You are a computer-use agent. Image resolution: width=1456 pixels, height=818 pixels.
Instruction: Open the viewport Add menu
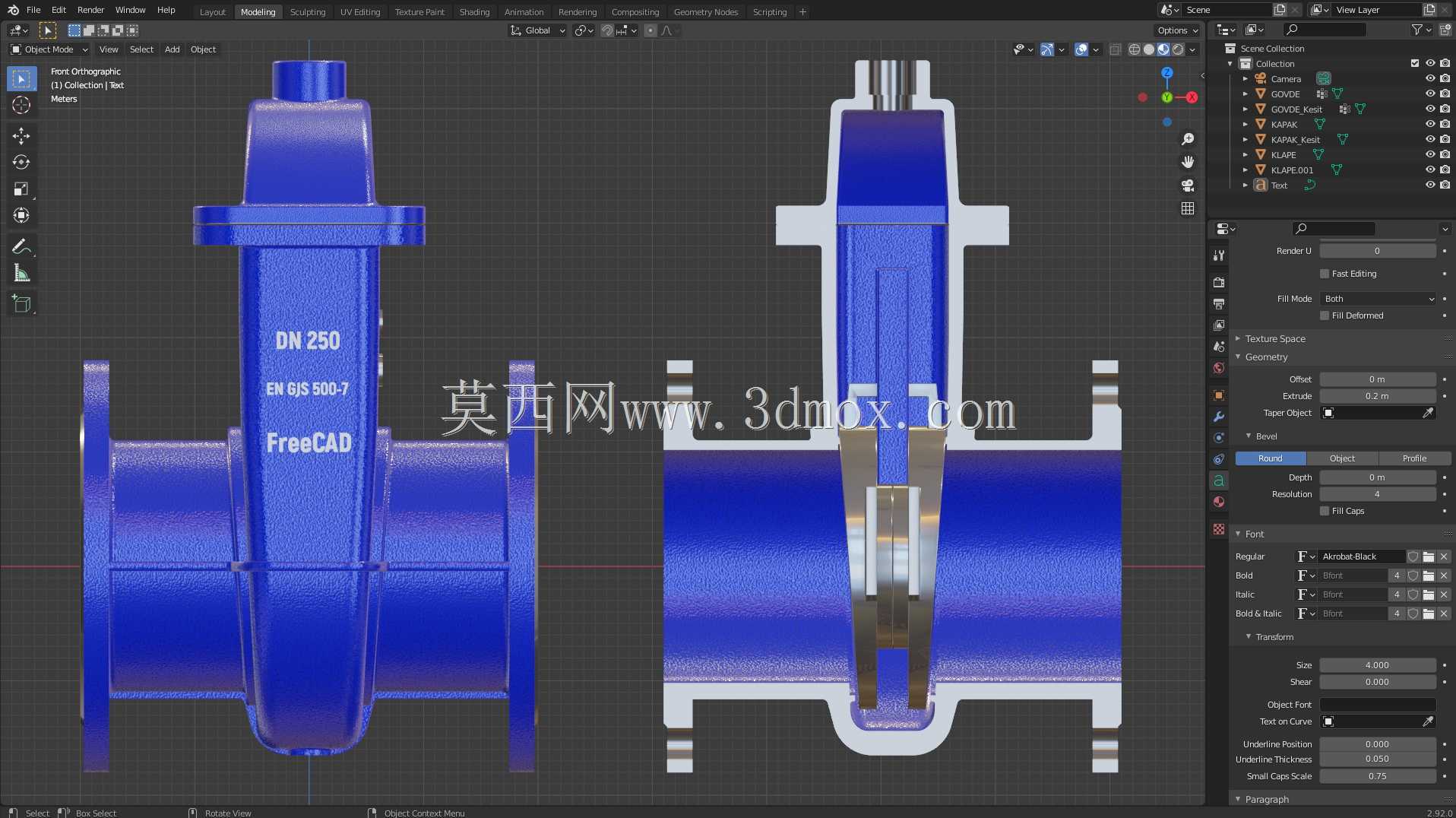pos(173,49)
